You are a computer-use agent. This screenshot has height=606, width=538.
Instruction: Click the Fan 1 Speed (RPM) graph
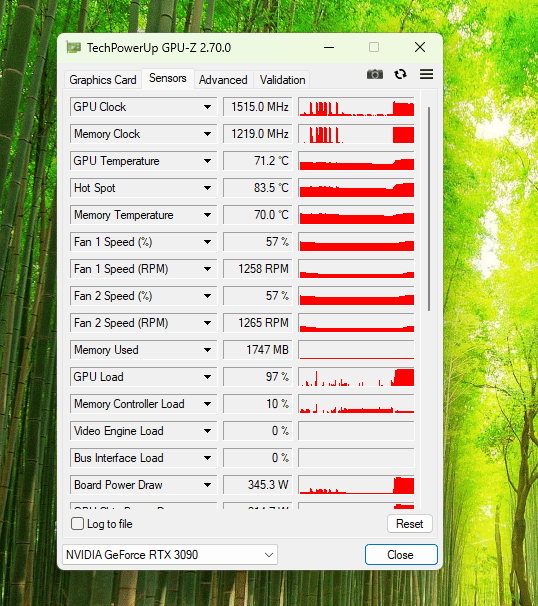tap(356, 269)
